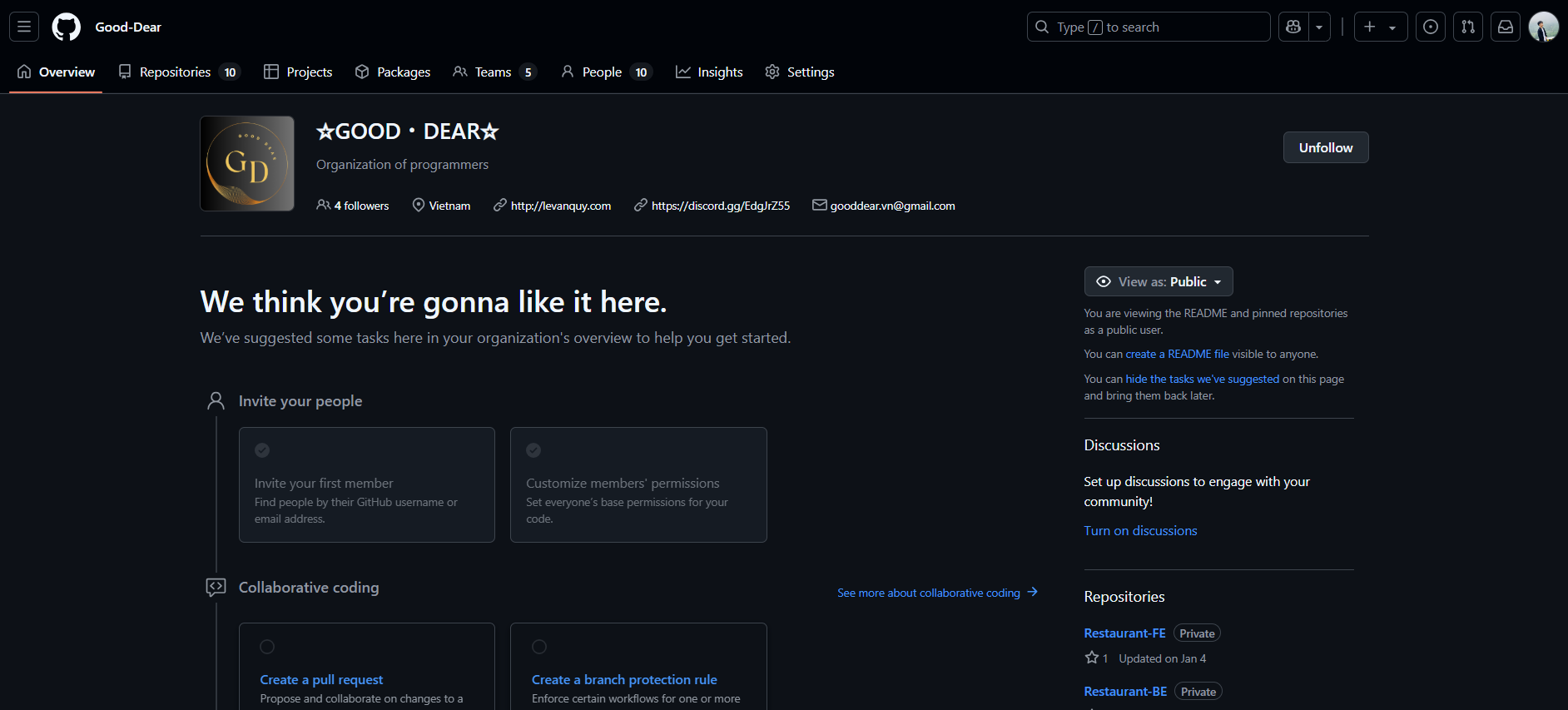Open user profile avatar menu

[x=1544, y=27]
